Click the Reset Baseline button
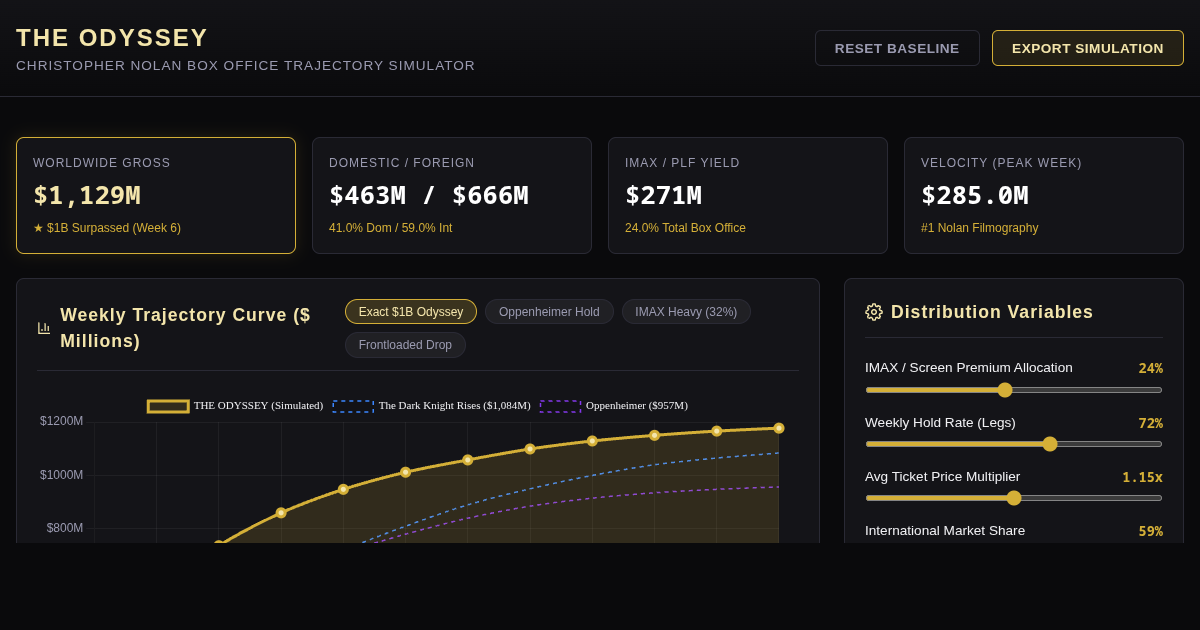This screenshot has height=630, width=1200. 897,48
